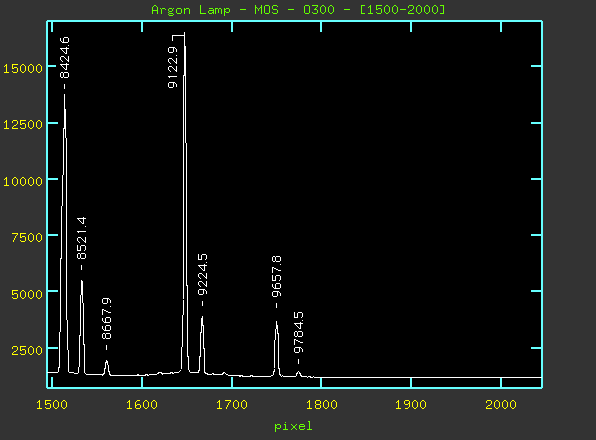Click the 15000 y-axis tick label
Image resolution: width=596 pixels, height=440 pixels.
[x=23, y=68]
